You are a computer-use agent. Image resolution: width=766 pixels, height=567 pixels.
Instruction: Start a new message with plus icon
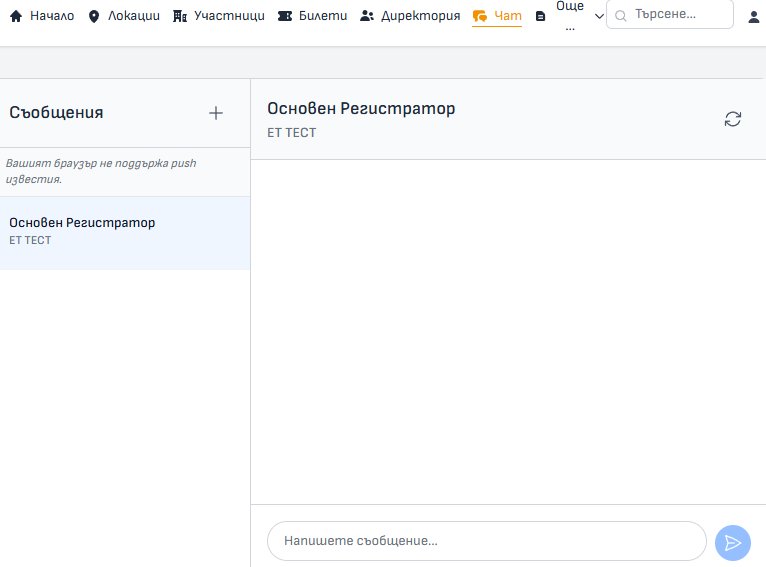click(215, 113)
